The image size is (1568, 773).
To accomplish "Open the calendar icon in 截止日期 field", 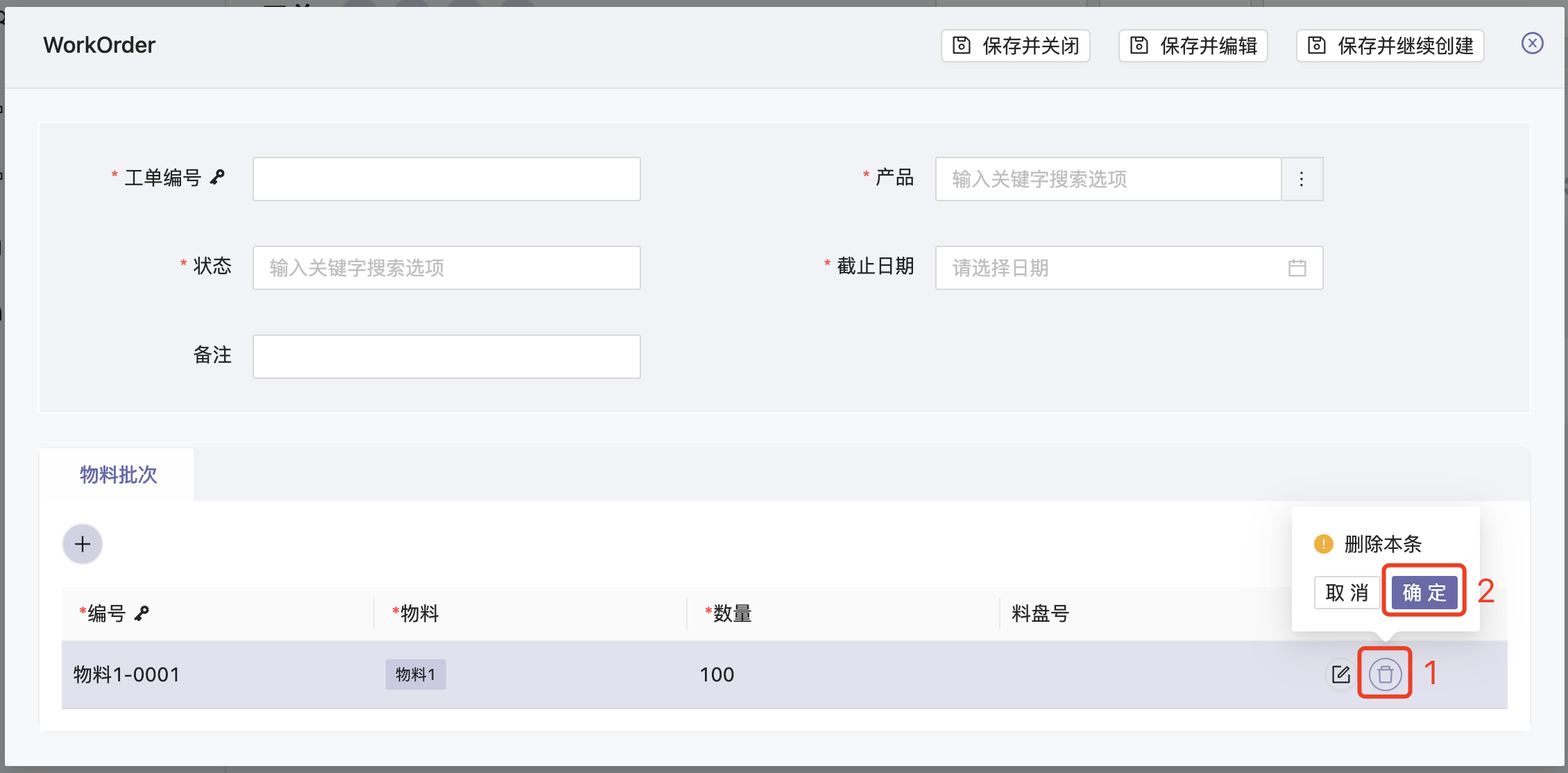I will point(1297,268).
